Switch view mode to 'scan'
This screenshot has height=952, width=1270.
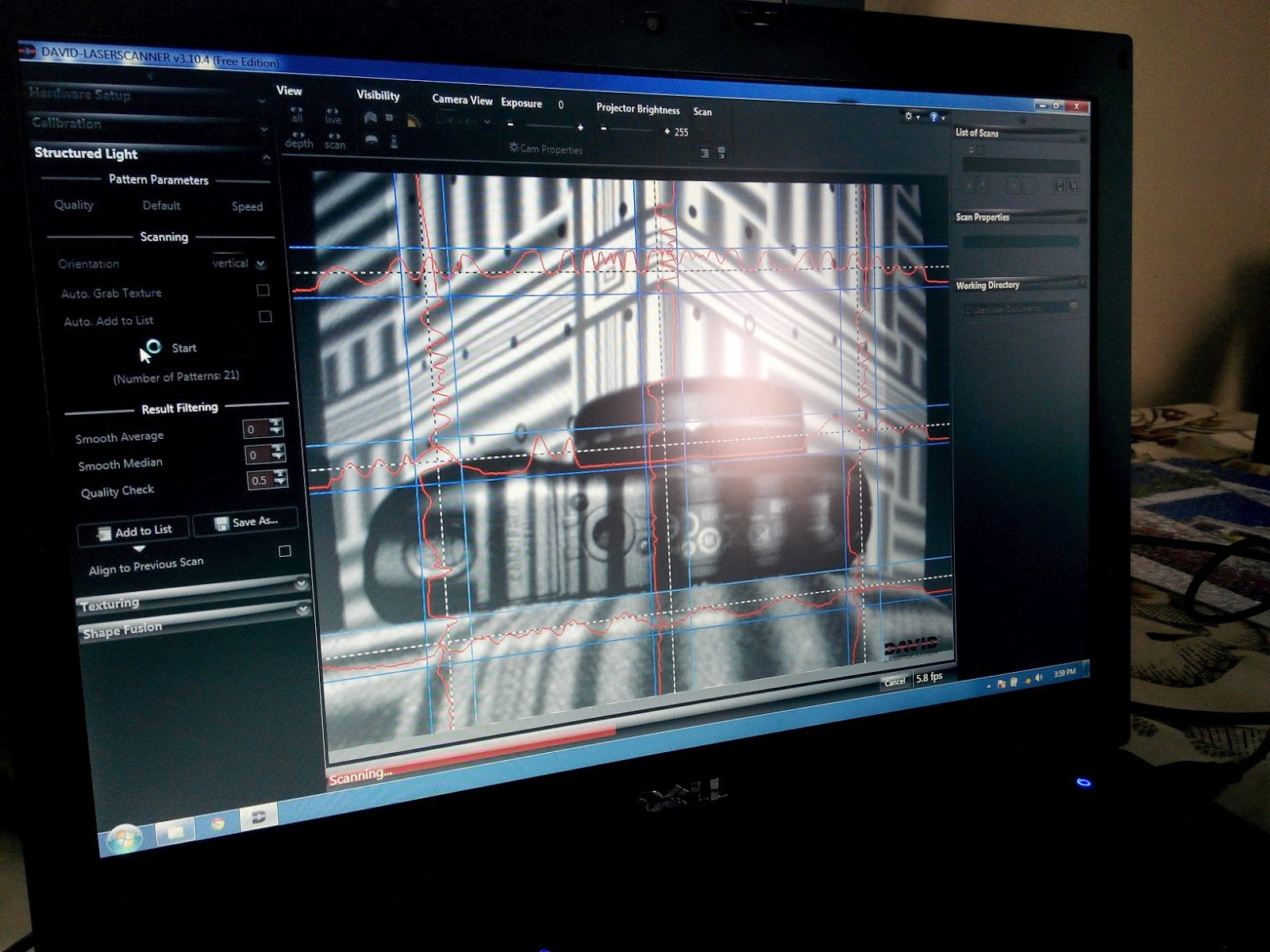(335, 141)
